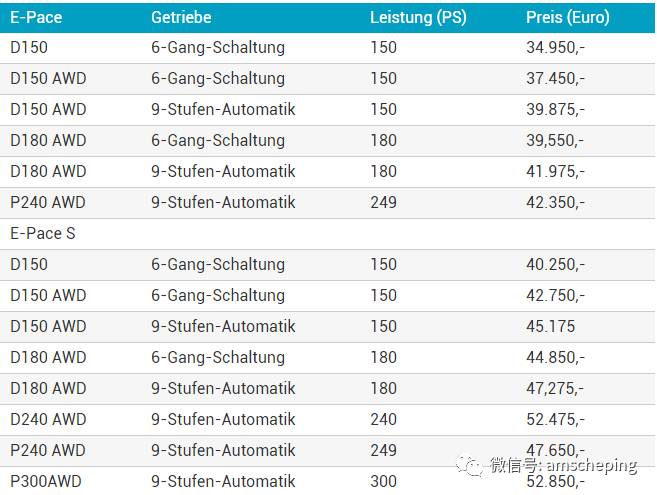Select the P300AWD model cell
The height and width of the screenshot is (495, 657).
click(46, 481)
